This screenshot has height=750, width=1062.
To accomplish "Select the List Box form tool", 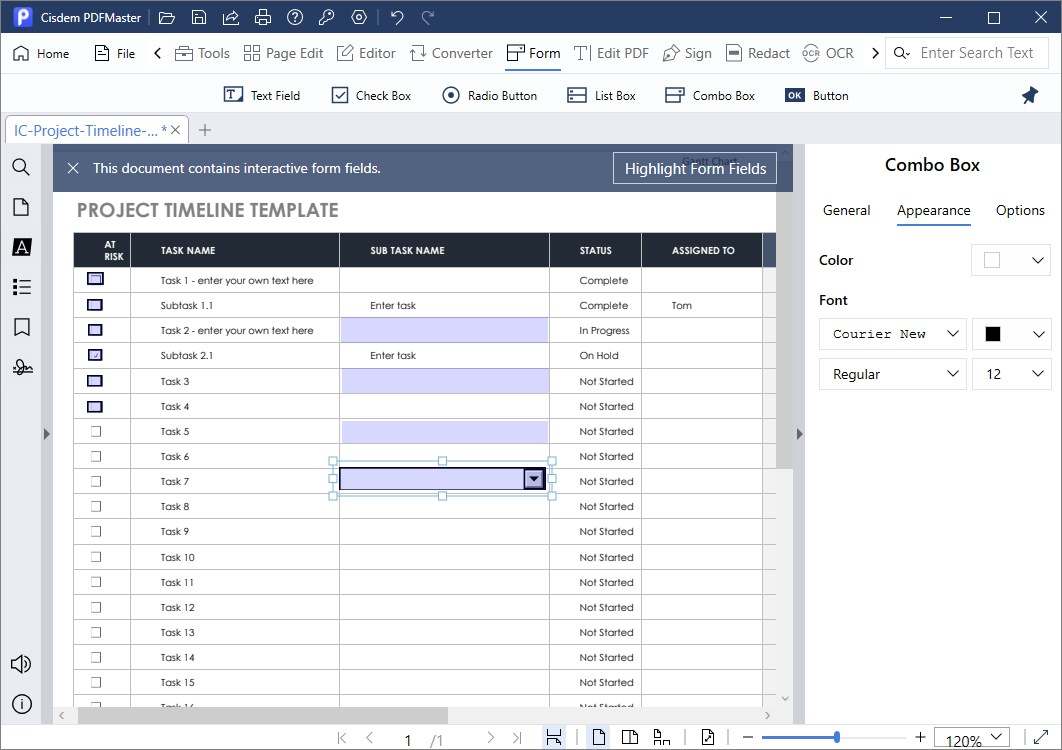I will click(x=601, y=96).
